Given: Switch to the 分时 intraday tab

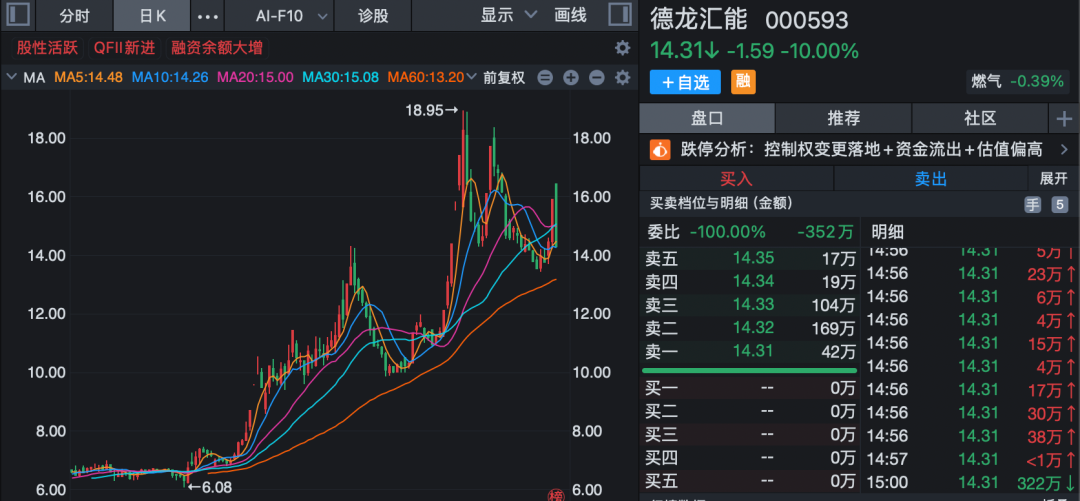Looking at the screenshot, I should pos(74,16).
